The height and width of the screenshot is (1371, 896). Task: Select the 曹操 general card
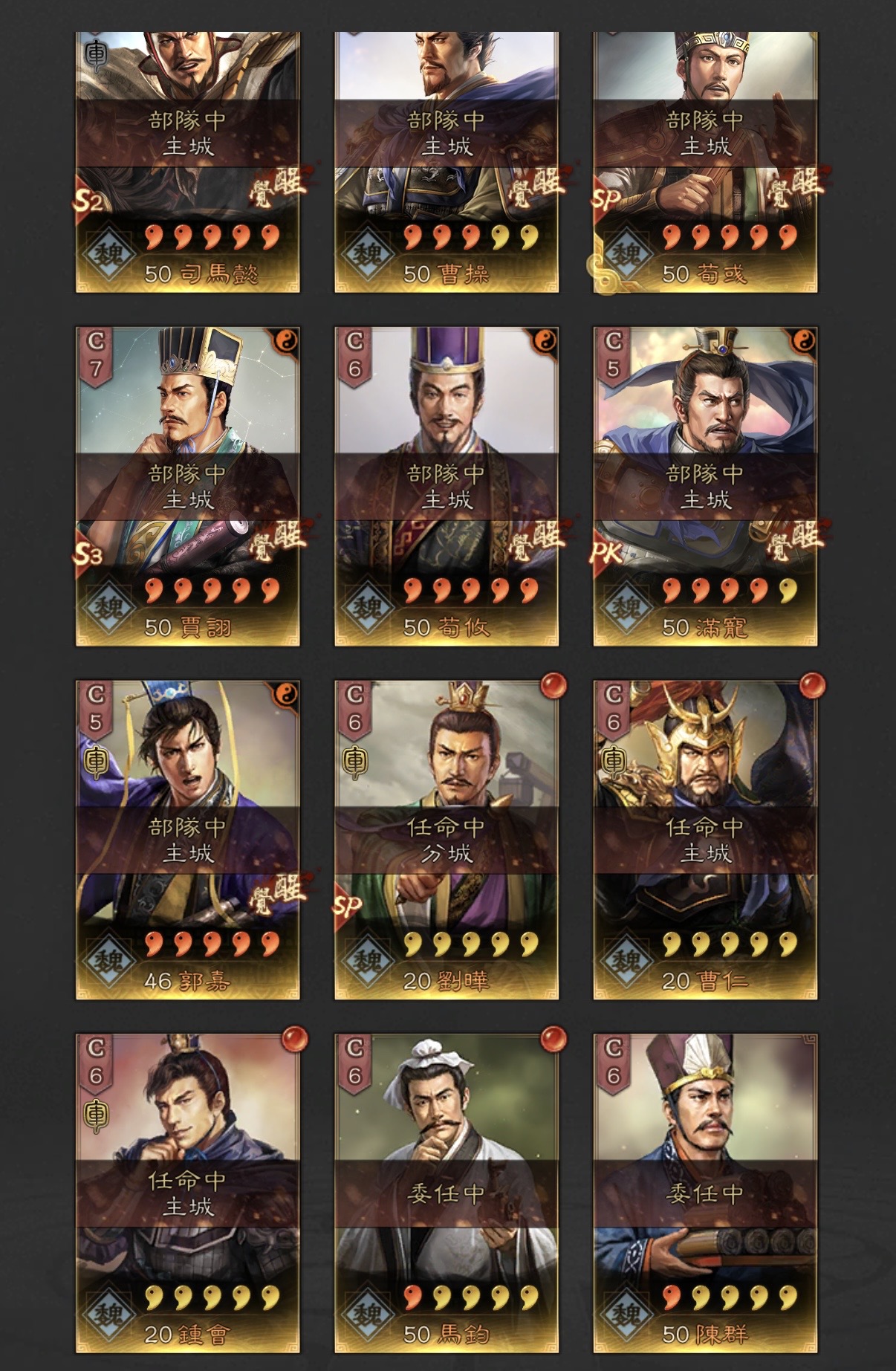(447, 162)
